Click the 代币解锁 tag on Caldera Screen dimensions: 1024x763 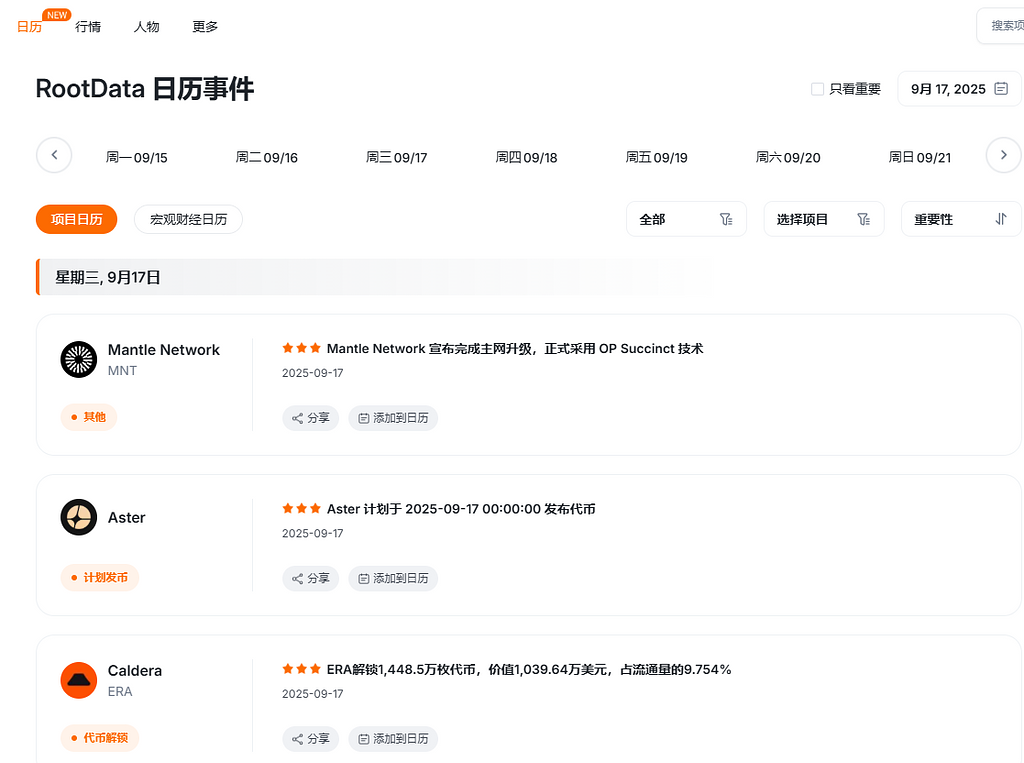pos(100,738)
